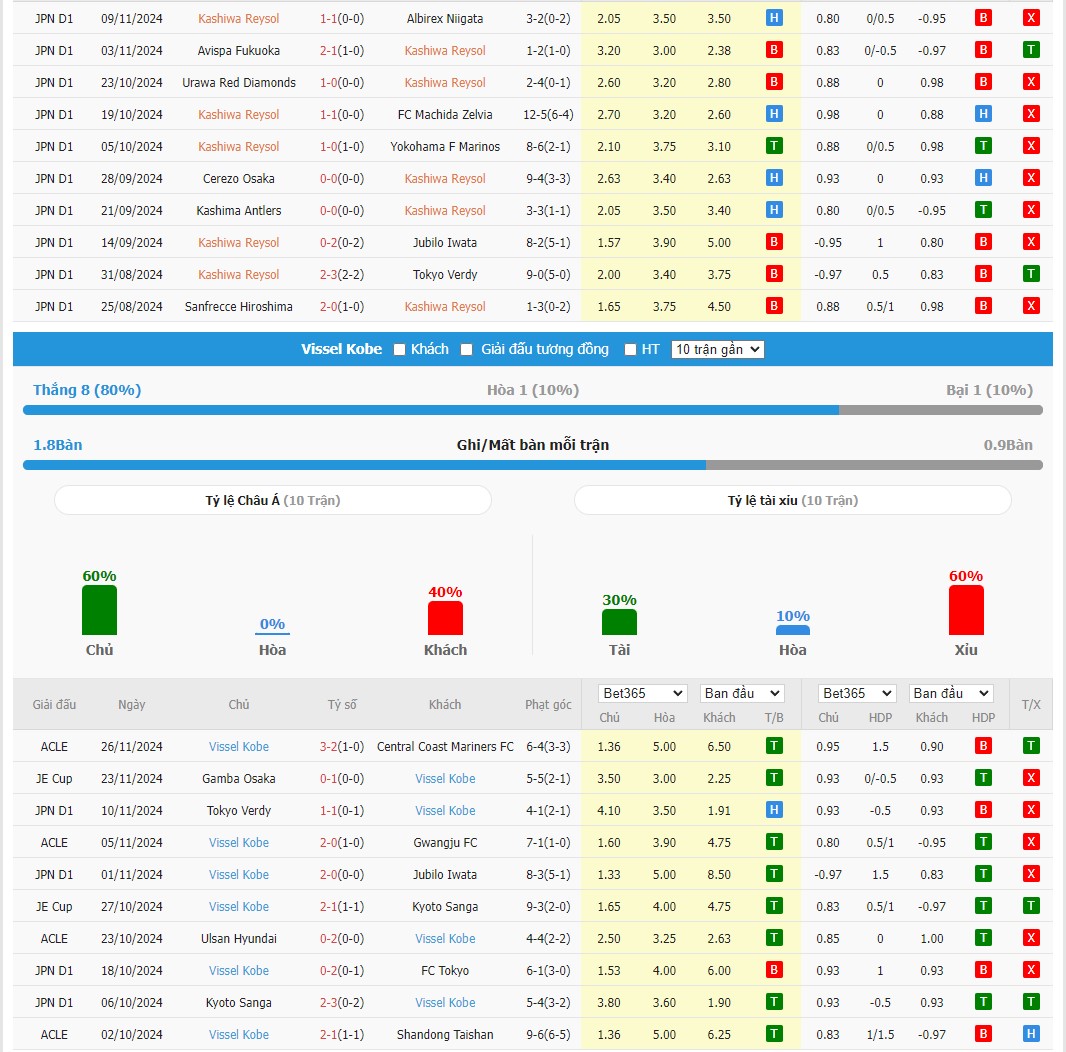Click the red X icon in Ulsan Hyundai row
Viewport: 1066px width, 1052px height.
[x=1031, y=938]
